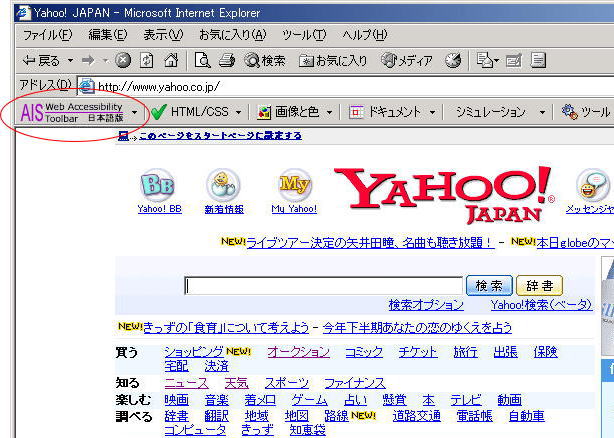Image resolution: width=614 pixels, height=438 pixels.
Task: Click the Stop loading icon
Action: pos(123,60)
